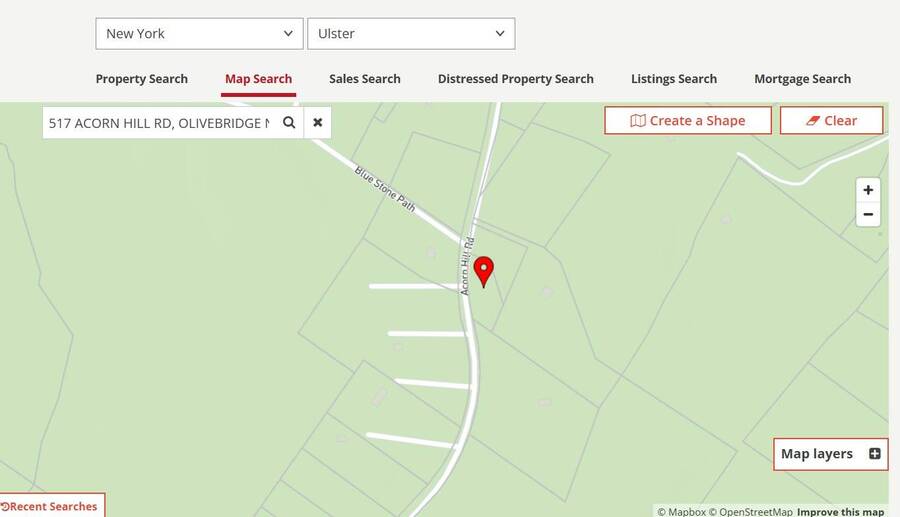
Task: Clear the address with the X icon
Action: pos(317,122)
